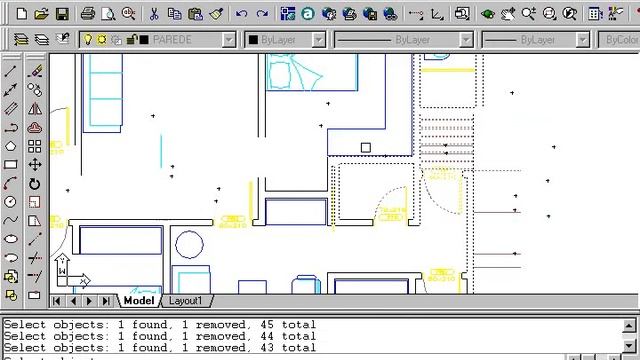Activate Pan Realtime hand icon
This screenshot has width=640, height=360.
click(x=508, y=14)
